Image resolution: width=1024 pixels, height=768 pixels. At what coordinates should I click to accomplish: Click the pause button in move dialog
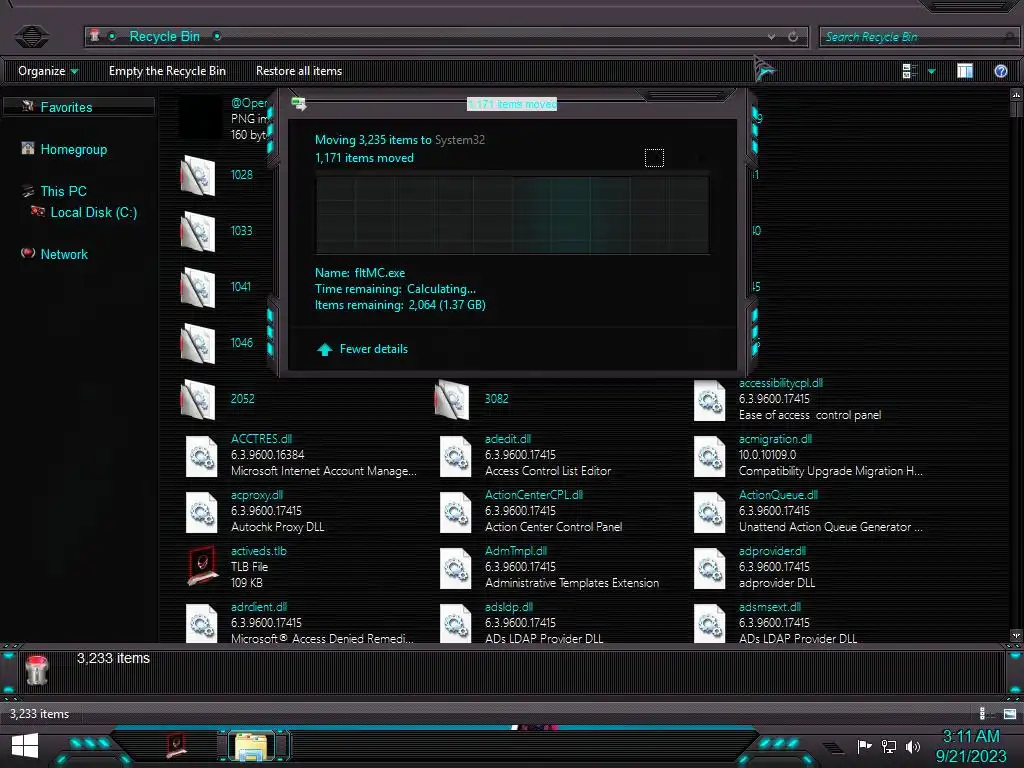point(654,157)
